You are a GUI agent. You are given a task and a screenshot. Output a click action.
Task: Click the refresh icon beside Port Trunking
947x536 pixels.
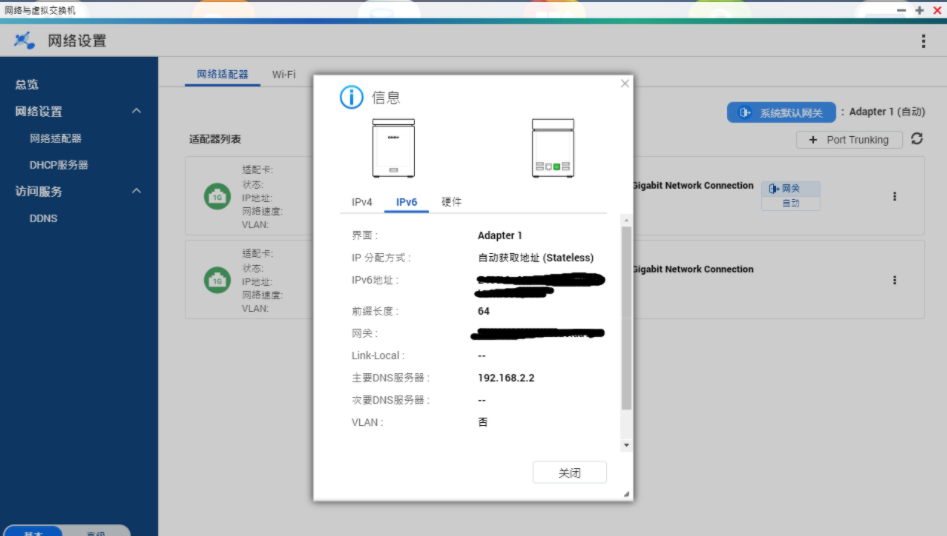pos(917,139)
